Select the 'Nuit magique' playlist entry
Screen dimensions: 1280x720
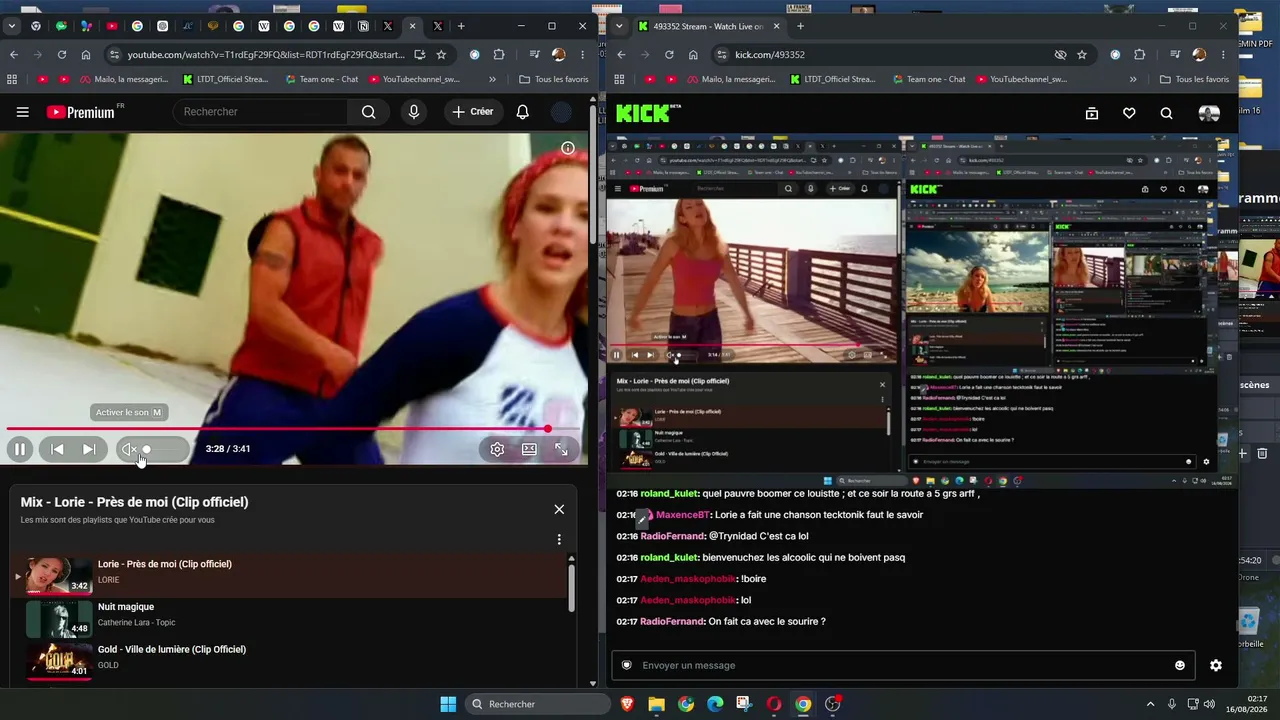click(290, 619)
